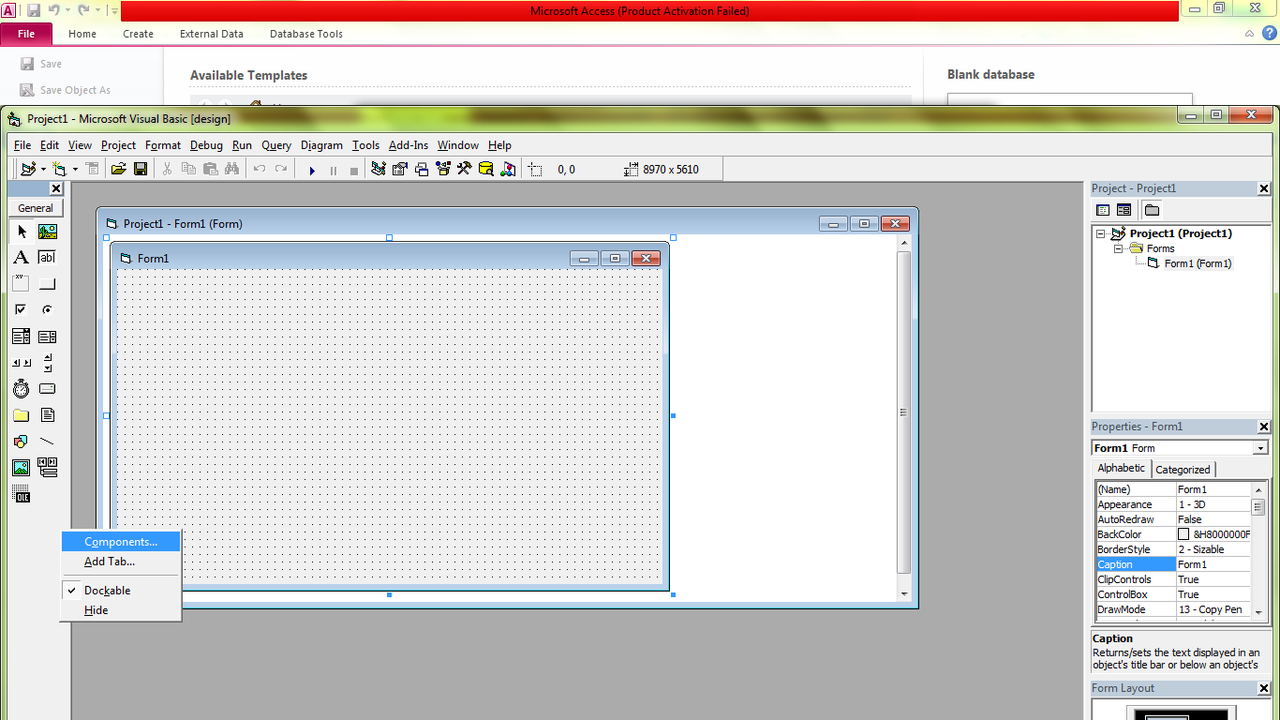
Task: Open the Form1 object dropdown in Properties
Action: click(x=1260, y=448)
